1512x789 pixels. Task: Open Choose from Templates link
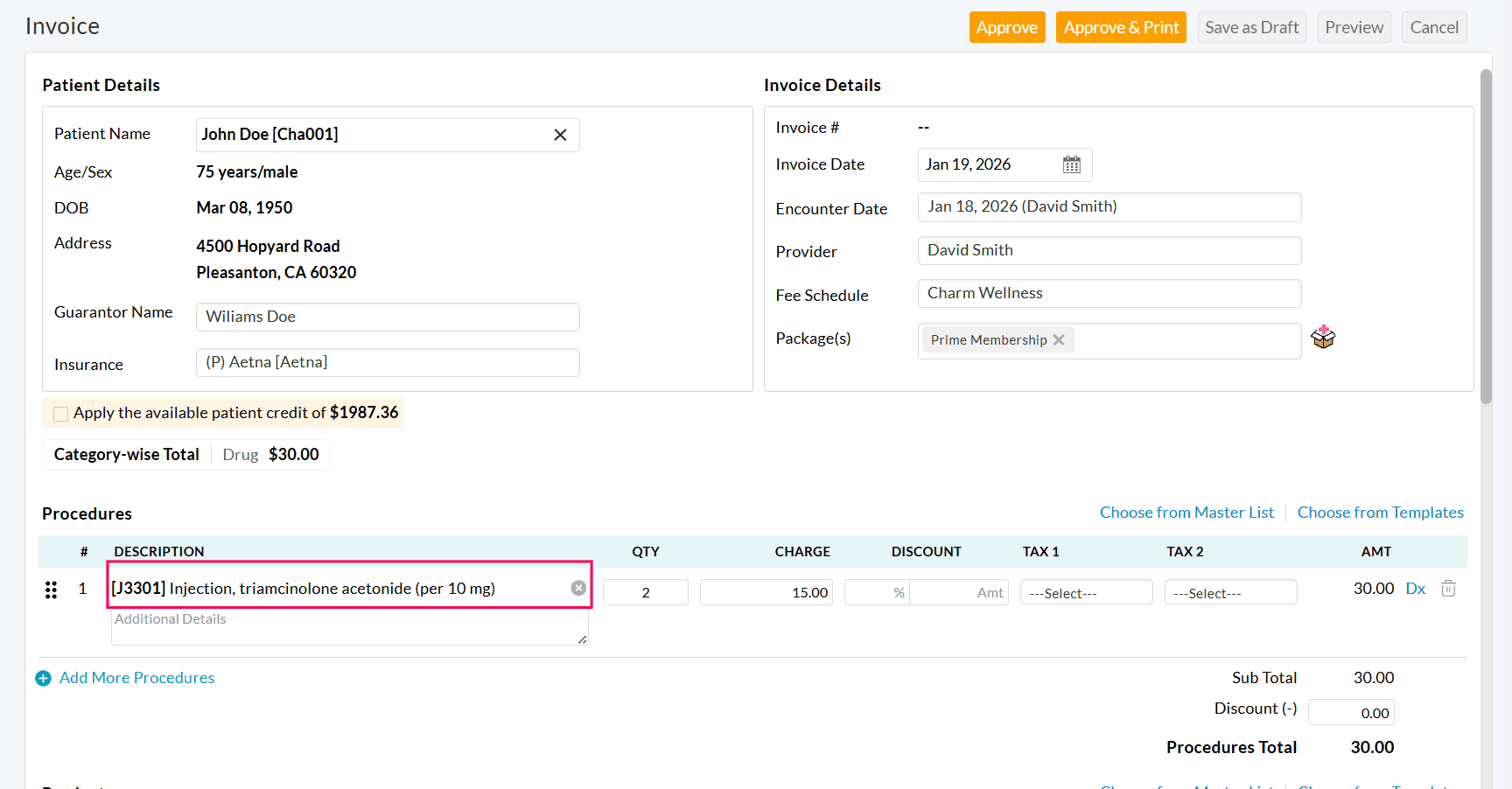tap(1380, 513)
